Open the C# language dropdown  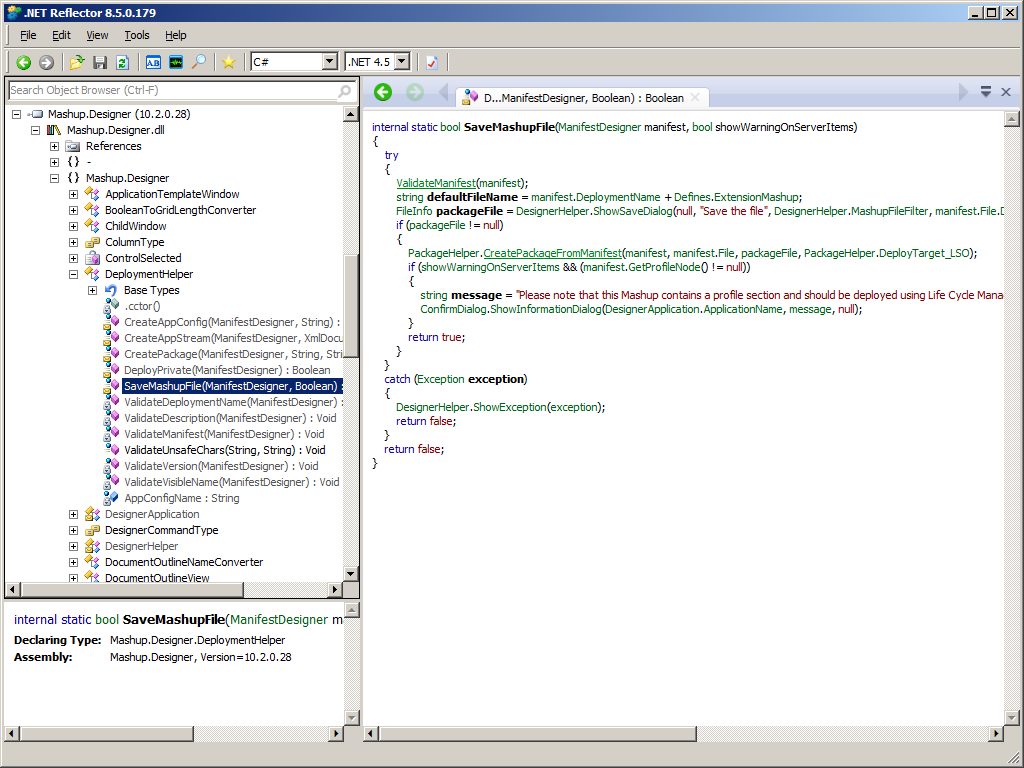pyautogui.click(x=329, y=62)
